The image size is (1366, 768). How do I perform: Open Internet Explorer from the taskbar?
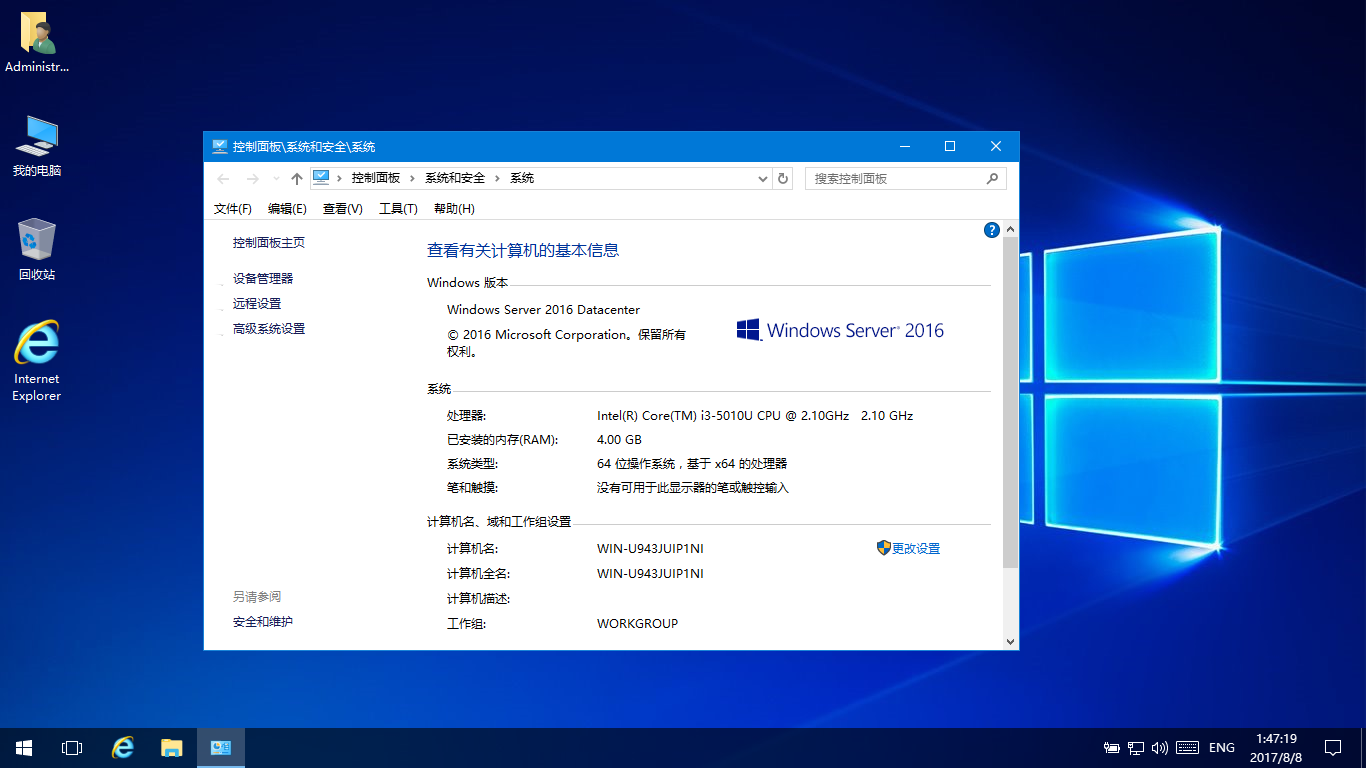tap(123, 748)
